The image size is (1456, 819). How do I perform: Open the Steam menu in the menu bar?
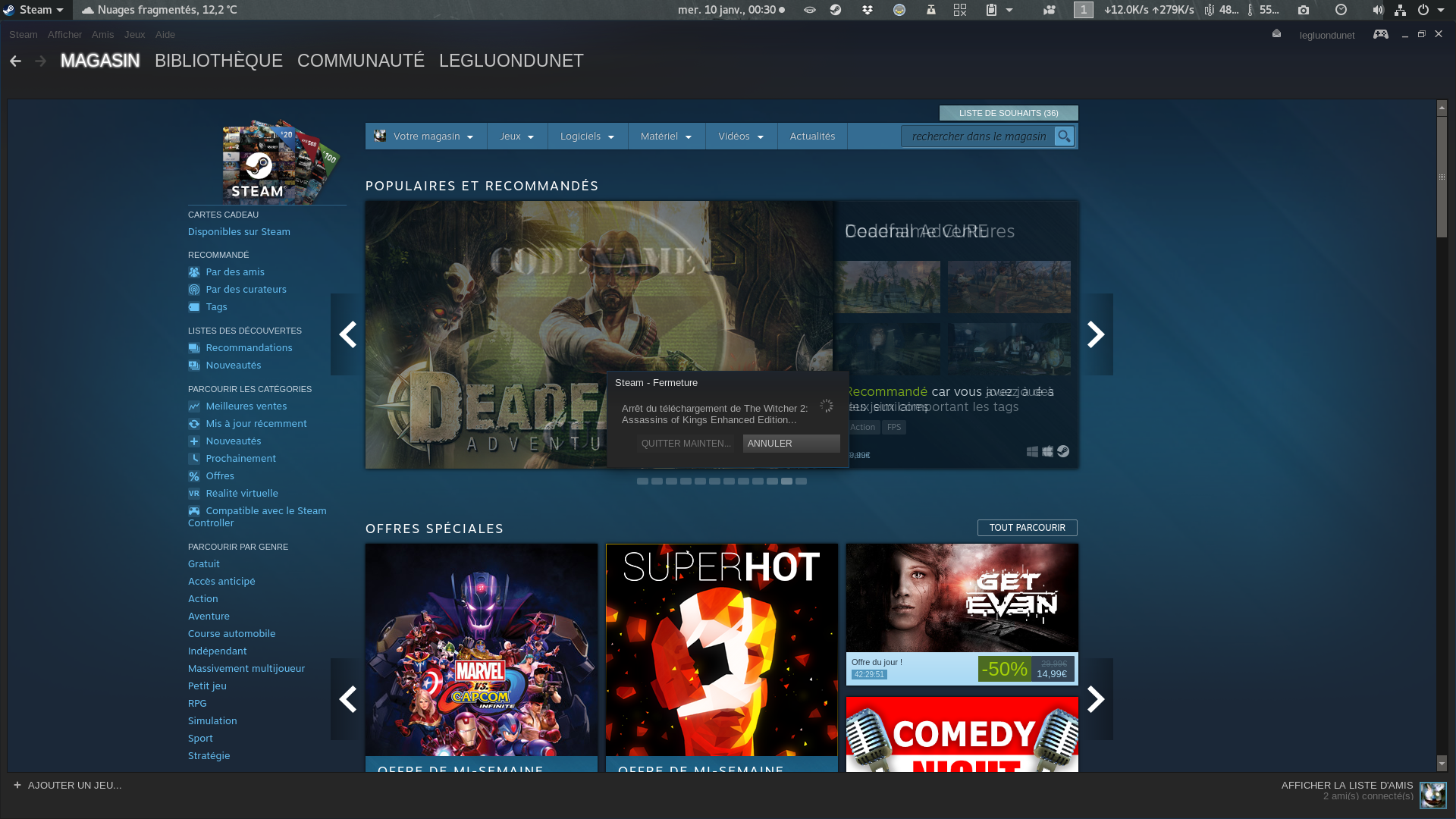24,35
